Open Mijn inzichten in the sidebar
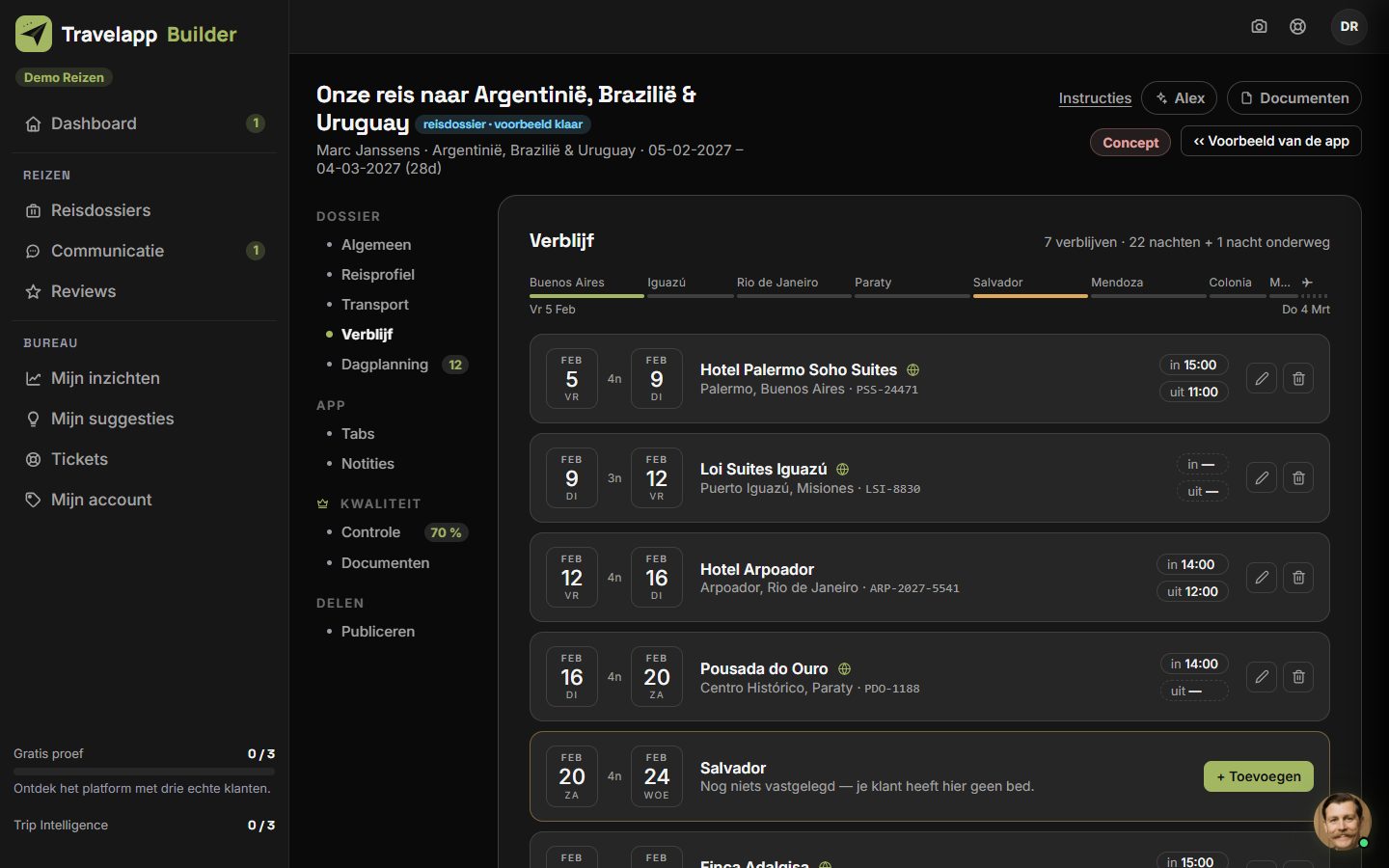 pyautogui.click(x=144, y=378)
